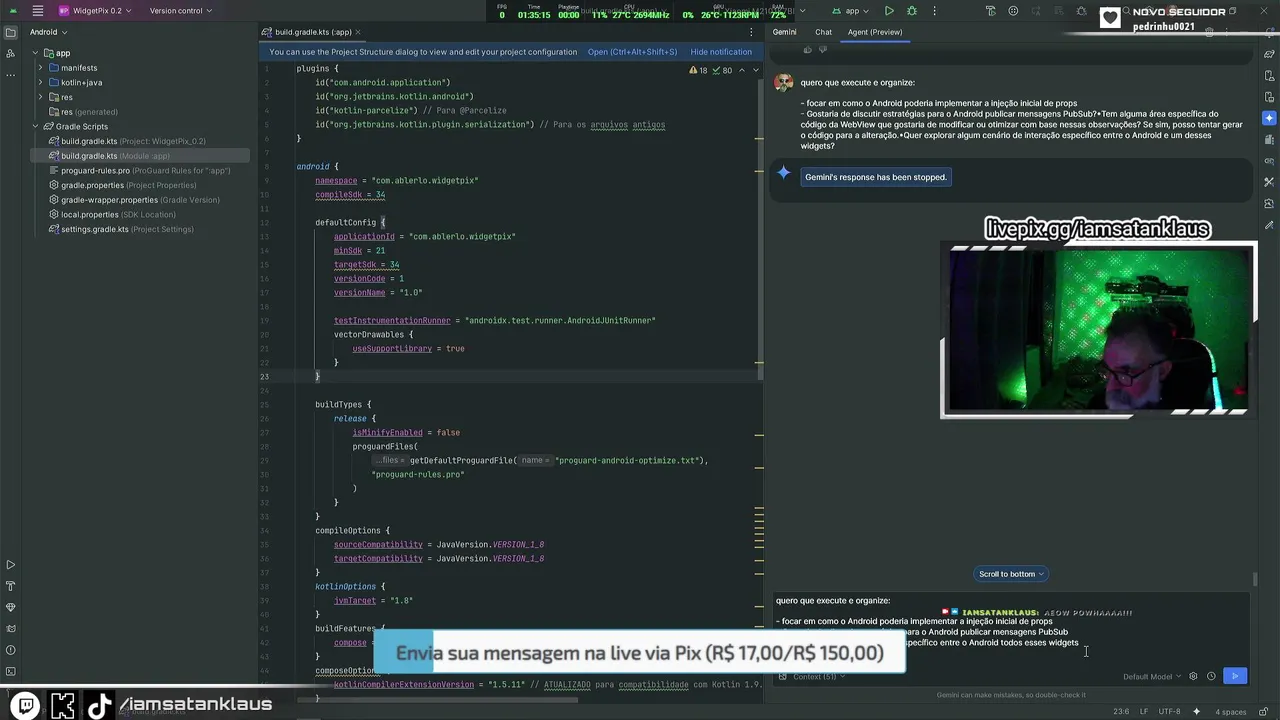Thumbs down the Gemini response
1280x720 pixels.
click(x=823, y=49)
